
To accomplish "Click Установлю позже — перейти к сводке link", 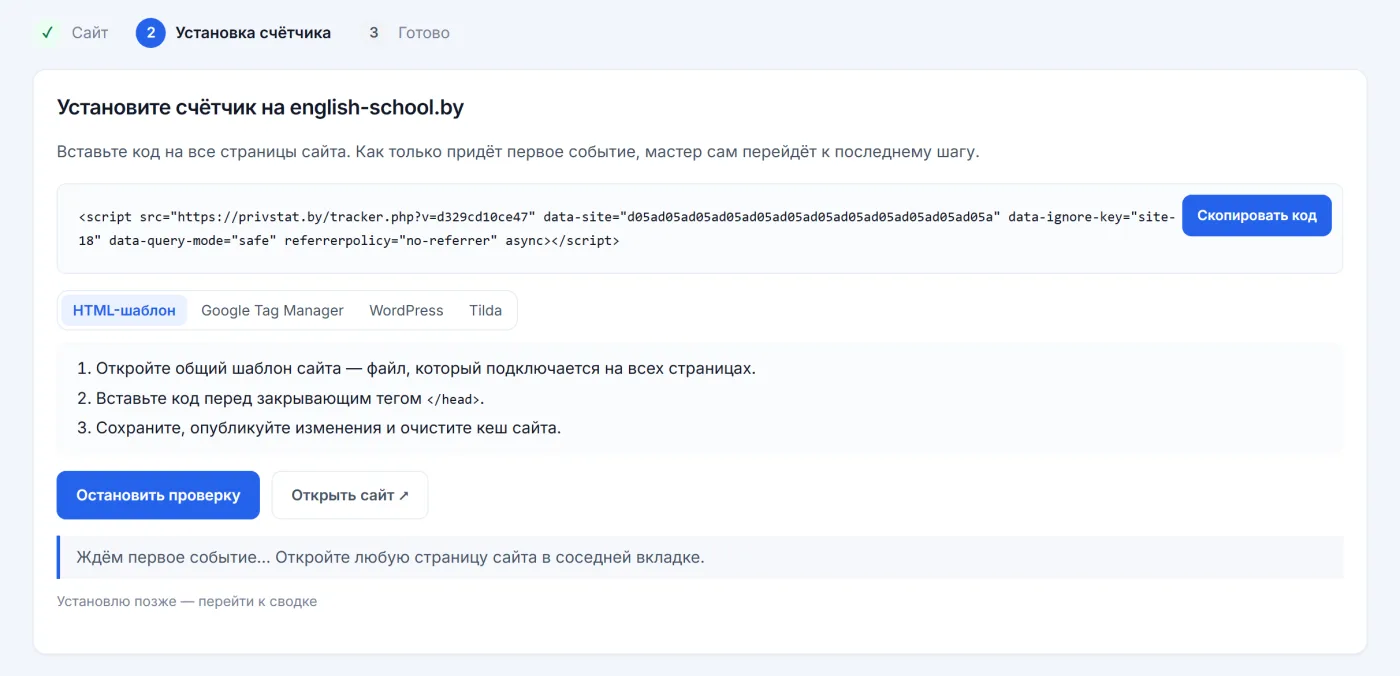I will click(187, 601).
